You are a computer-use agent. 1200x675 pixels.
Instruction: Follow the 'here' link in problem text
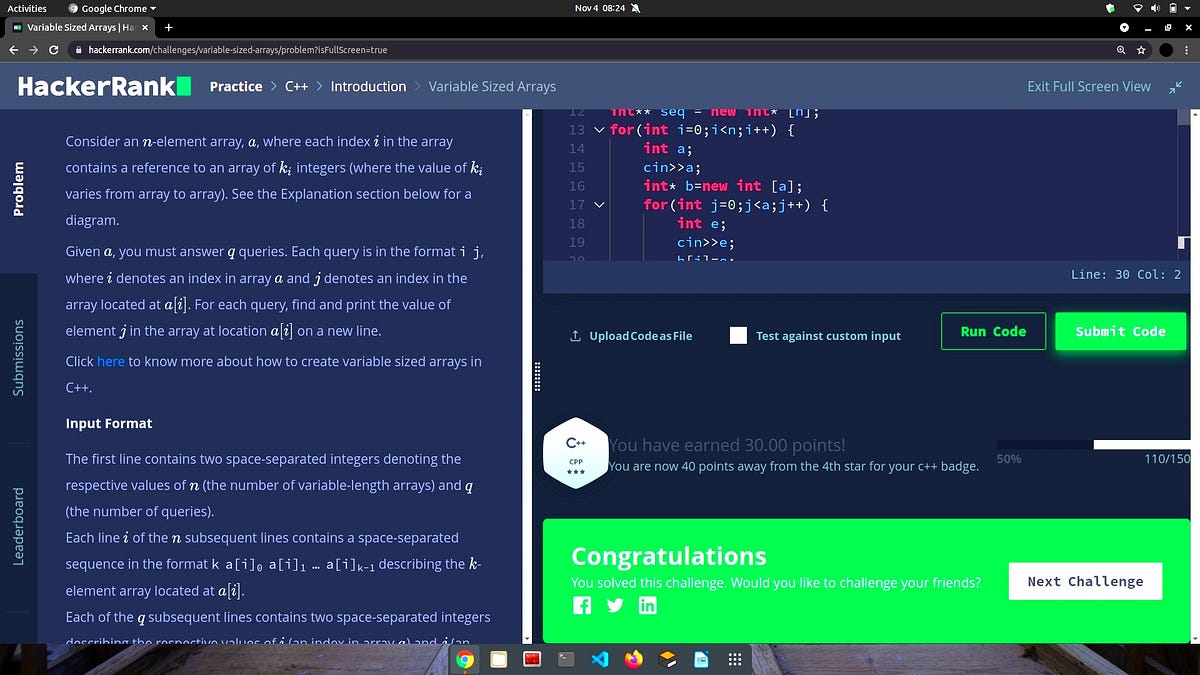[110, 361]
